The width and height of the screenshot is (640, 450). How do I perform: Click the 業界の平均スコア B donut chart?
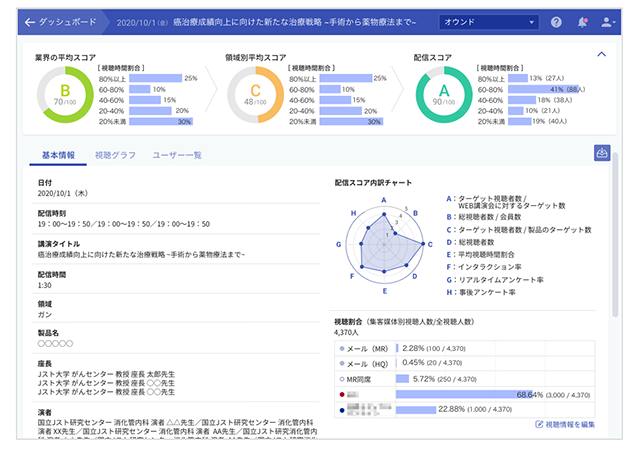65,95
